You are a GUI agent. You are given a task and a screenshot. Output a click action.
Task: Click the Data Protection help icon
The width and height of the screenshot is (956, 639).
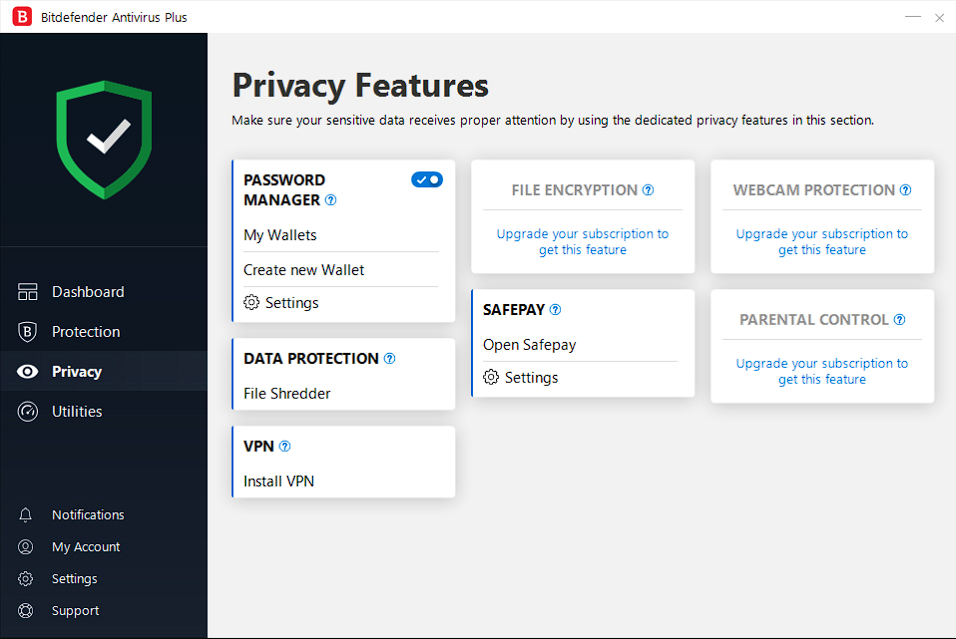pyautogui.click(x=390, y=358)
